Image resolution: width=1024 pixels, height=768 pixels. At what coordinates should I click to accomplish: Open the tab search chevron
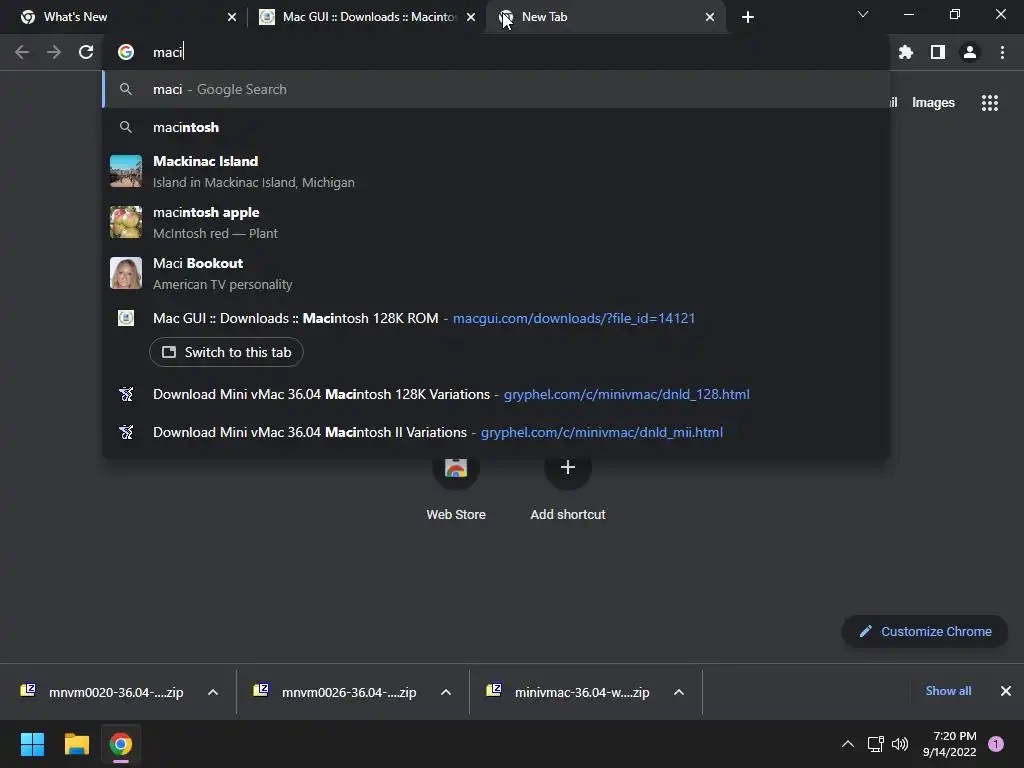click(x=863, y=14)
